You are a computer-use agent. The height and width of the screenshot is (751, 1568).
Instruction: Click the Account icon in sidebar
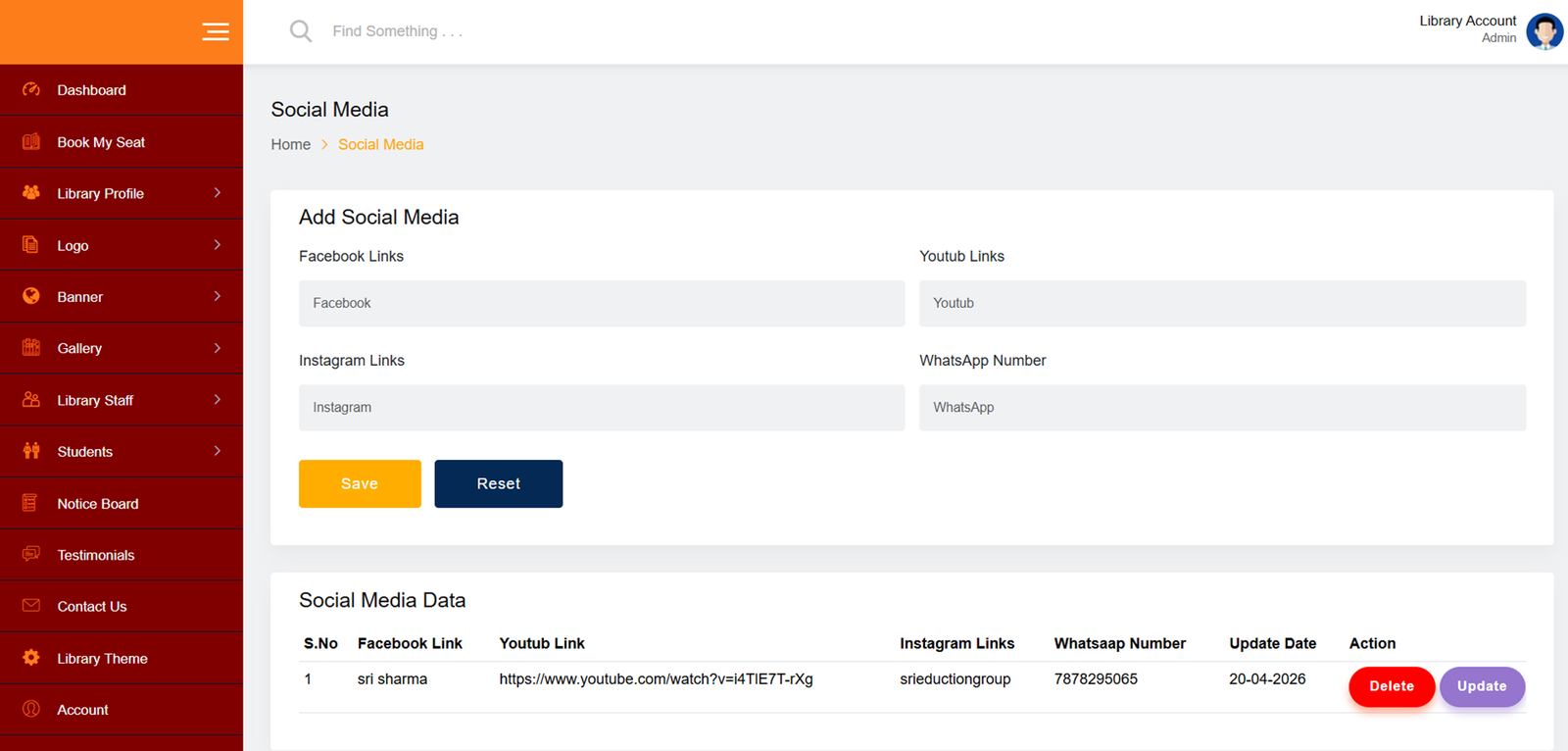pyautogui.click(x=31, y=709)
